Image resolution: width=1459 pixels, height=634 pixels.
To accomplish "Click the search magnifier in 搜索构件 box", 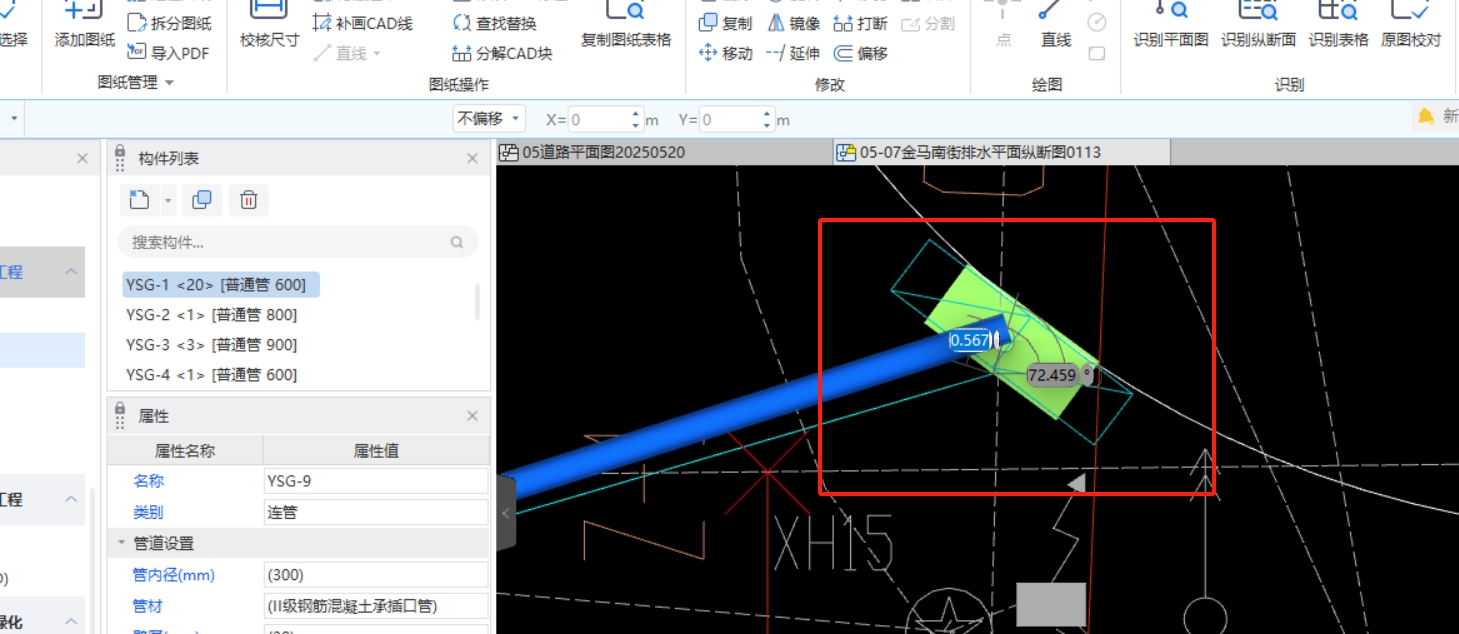I will (457, 242).
